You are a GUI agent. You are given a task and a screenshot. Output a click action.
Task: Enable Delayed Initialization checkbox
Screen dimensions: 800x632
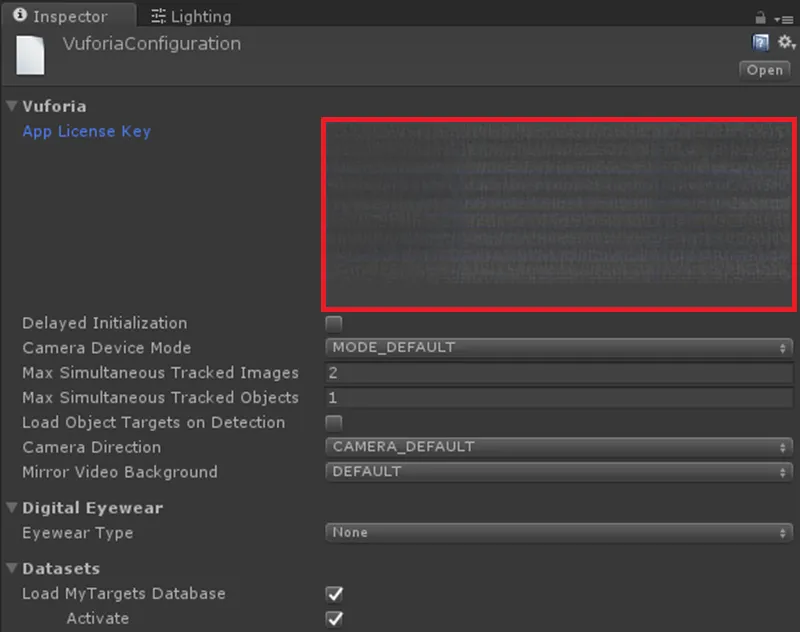click(334, 324)
